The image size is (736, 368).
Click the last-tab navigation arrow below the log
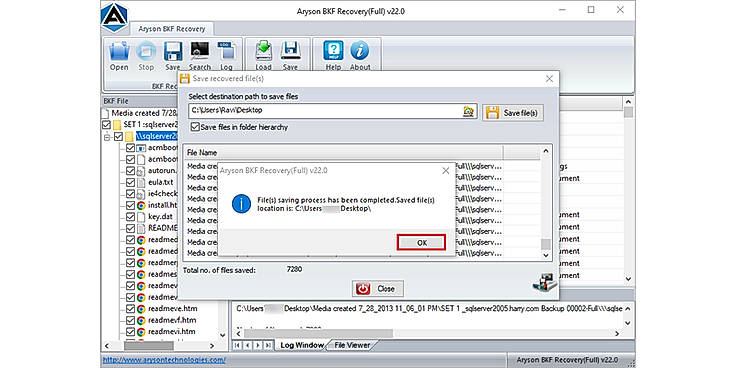pyautogui.click(x=268, y=345)
